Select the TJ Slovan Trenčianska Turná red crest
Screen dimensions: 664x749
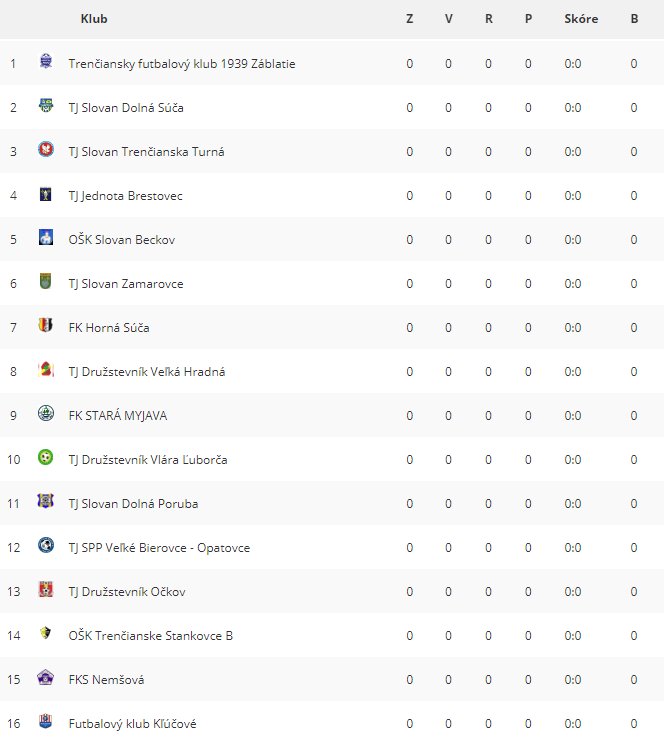(x=46, y=150)
